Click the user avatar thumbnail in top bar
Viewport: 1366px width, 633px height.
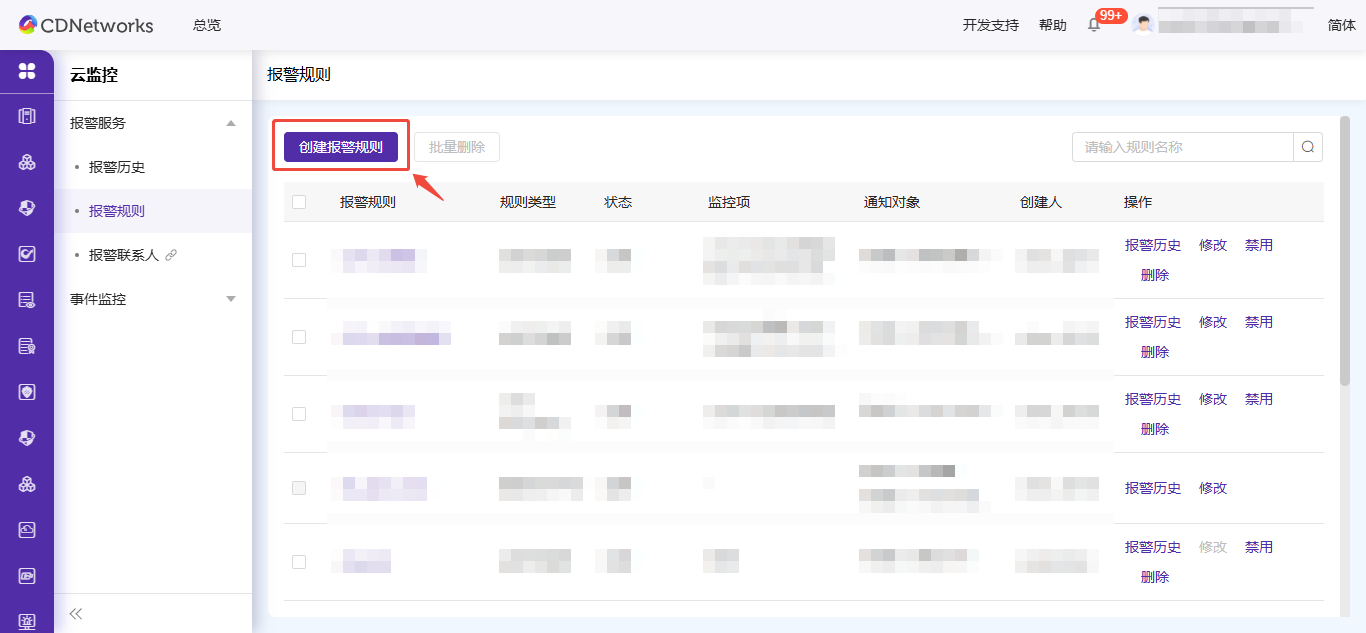(x=1143, y=24)
